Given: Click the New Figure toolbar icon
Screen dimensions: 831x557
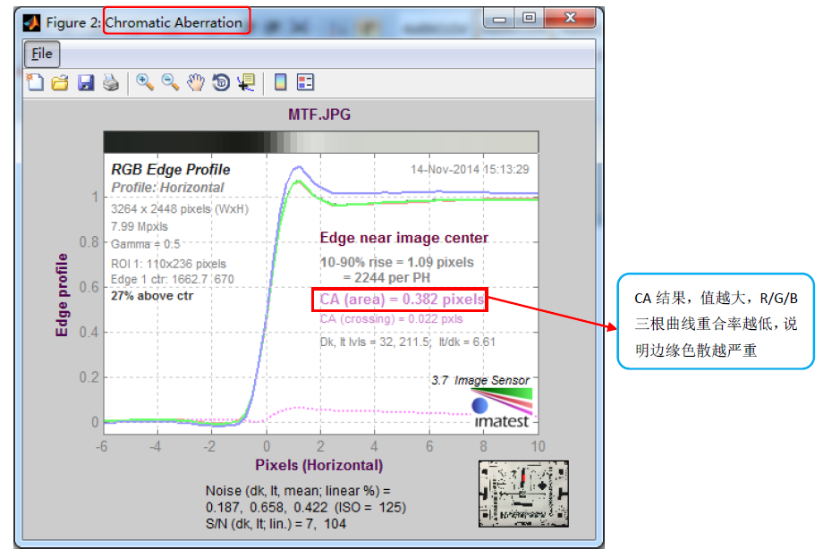Looking at the screenshot, I should tap(36, 83).
